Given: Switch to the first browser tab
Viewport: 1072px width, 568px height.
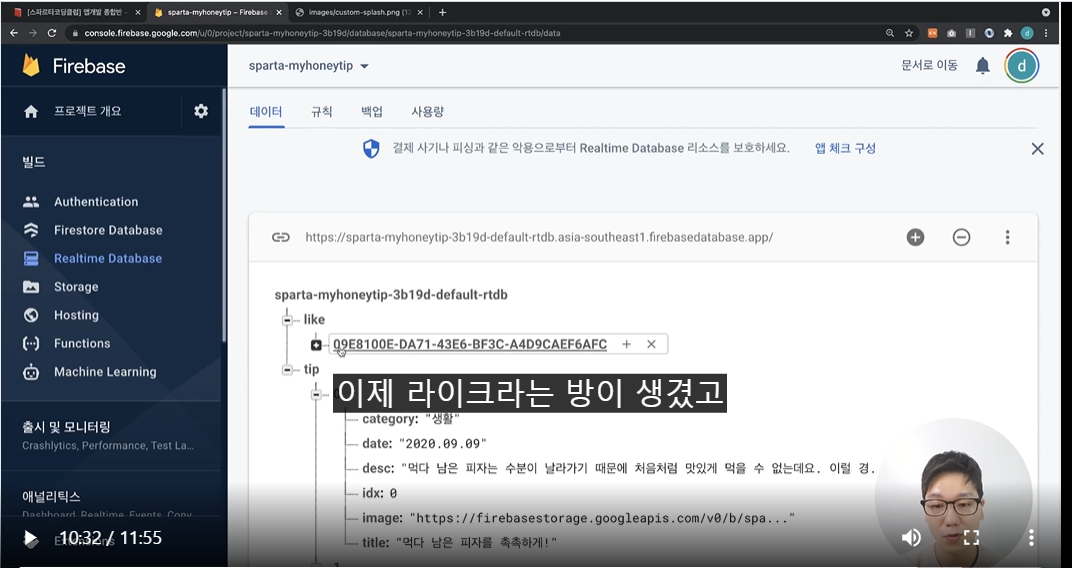Looking at the screenshot, I should coord(77,12).
